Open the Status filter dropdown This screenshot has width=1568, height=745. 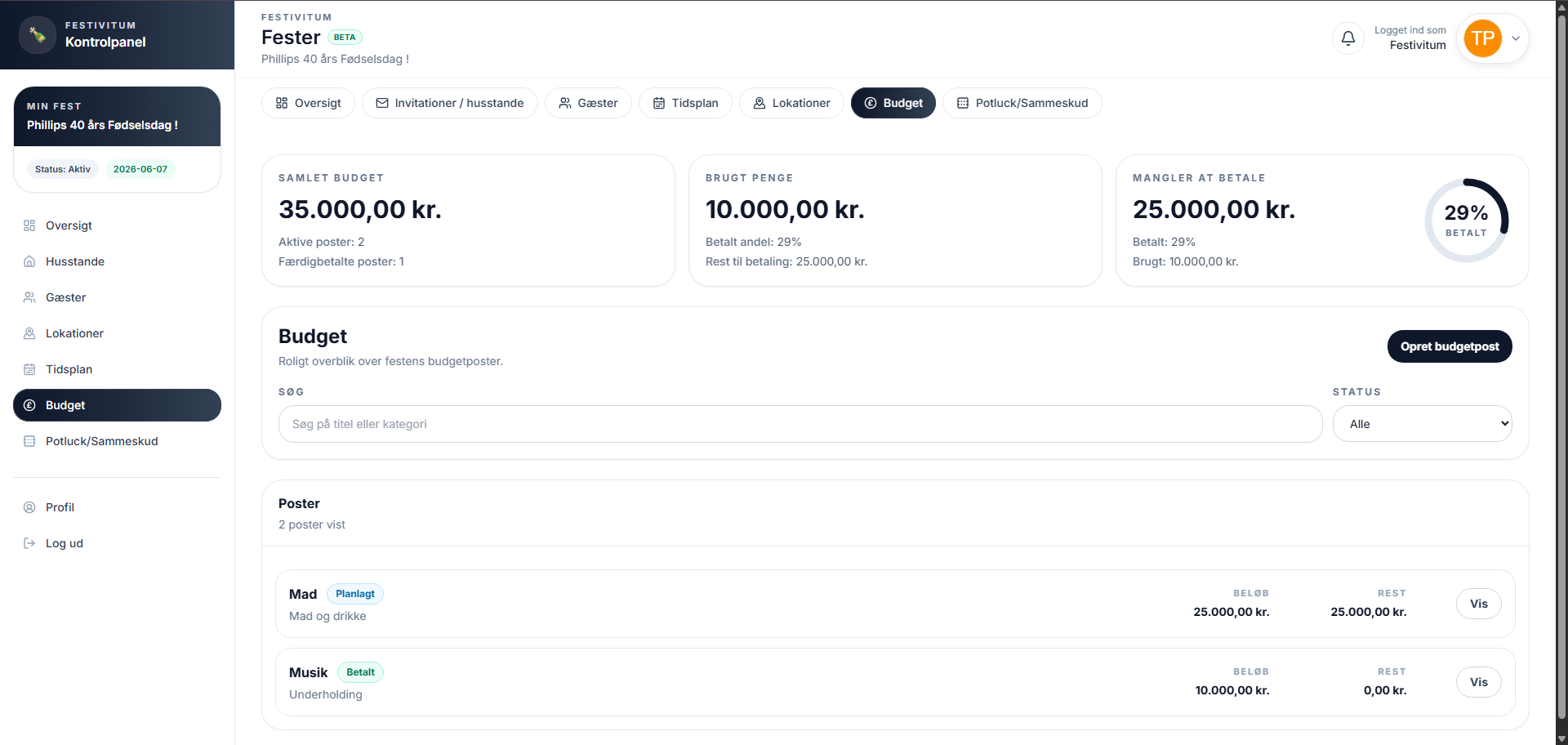click(1422, 424)
